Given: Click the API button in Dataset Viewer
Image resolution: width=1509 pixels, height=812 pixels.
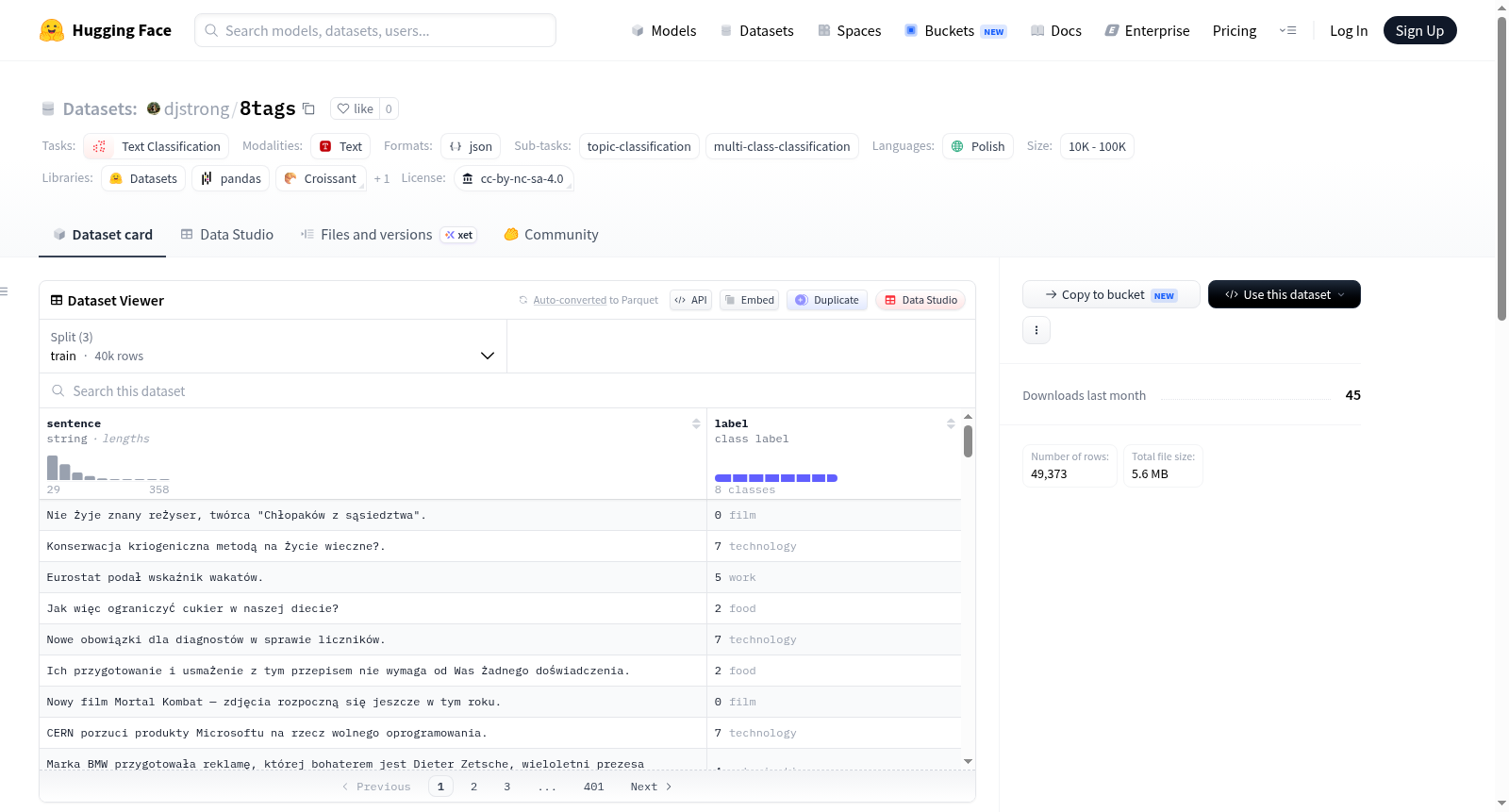Looking at the screenshot, I should 690,300.
